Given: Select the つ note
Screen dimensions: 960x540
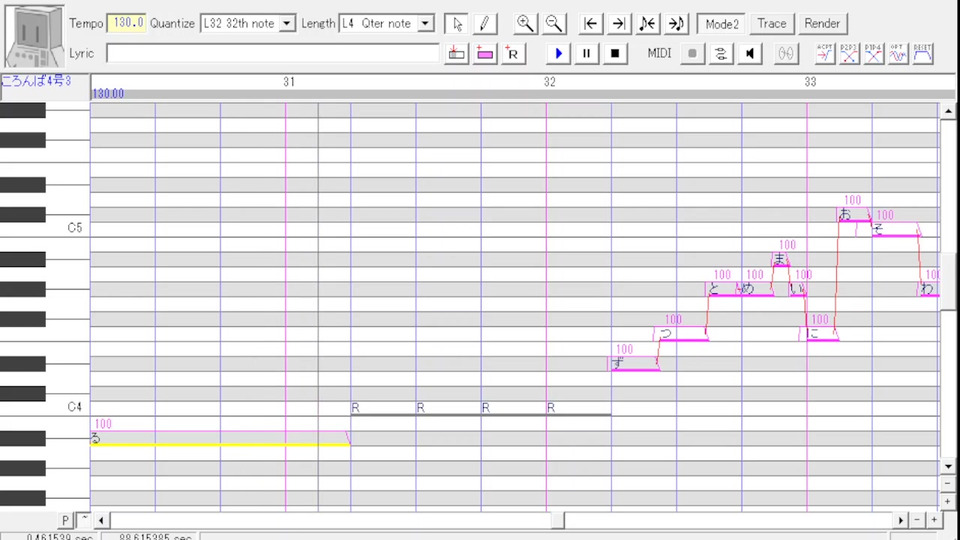Looking at the screenshot, I should pos(682,334).
